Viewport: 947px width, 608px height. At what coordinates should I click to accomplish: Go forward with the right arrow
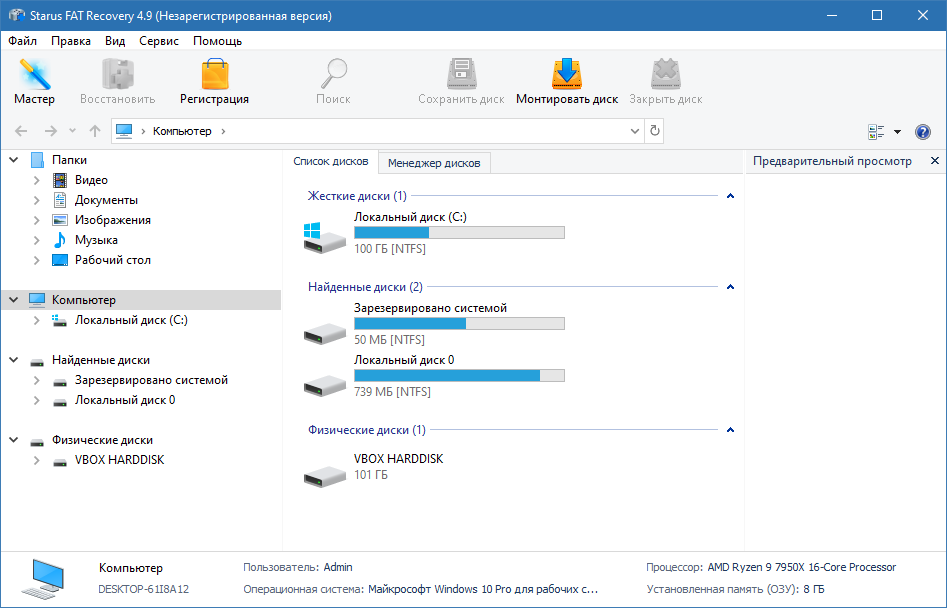51,131
